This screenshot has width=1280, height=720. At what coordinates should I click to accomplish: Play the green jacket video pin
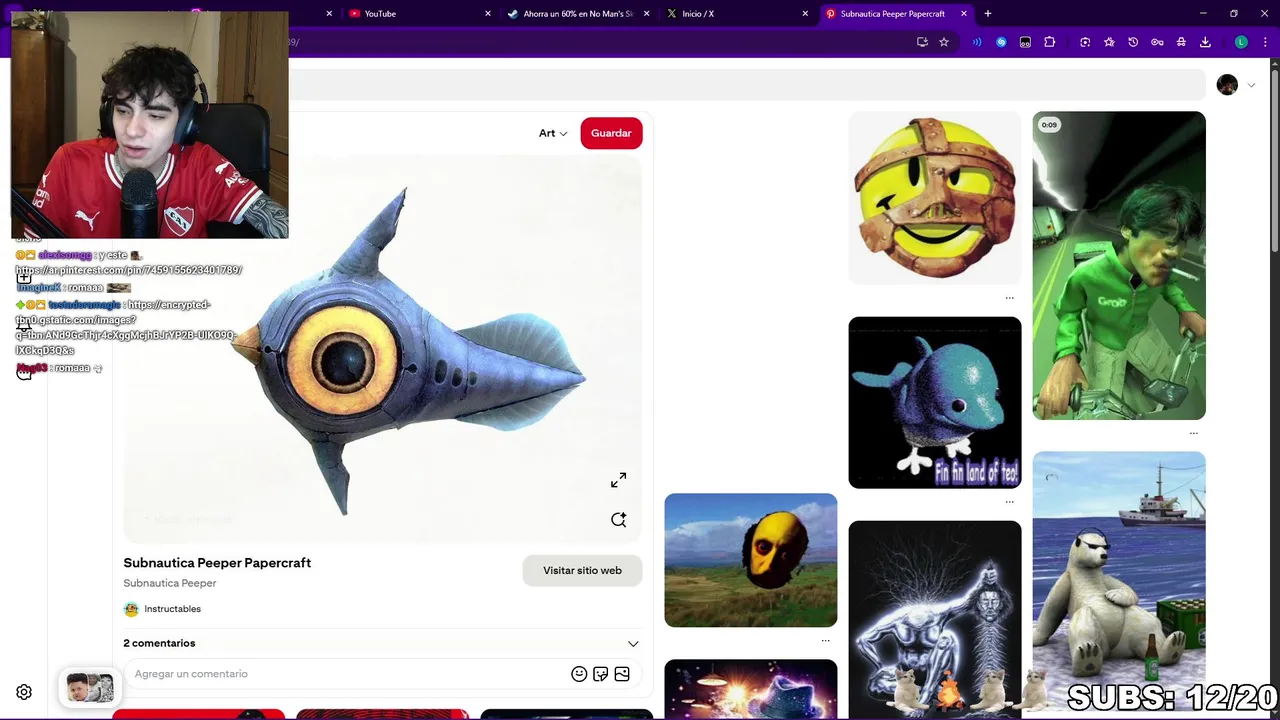(x=1119, y=265)
